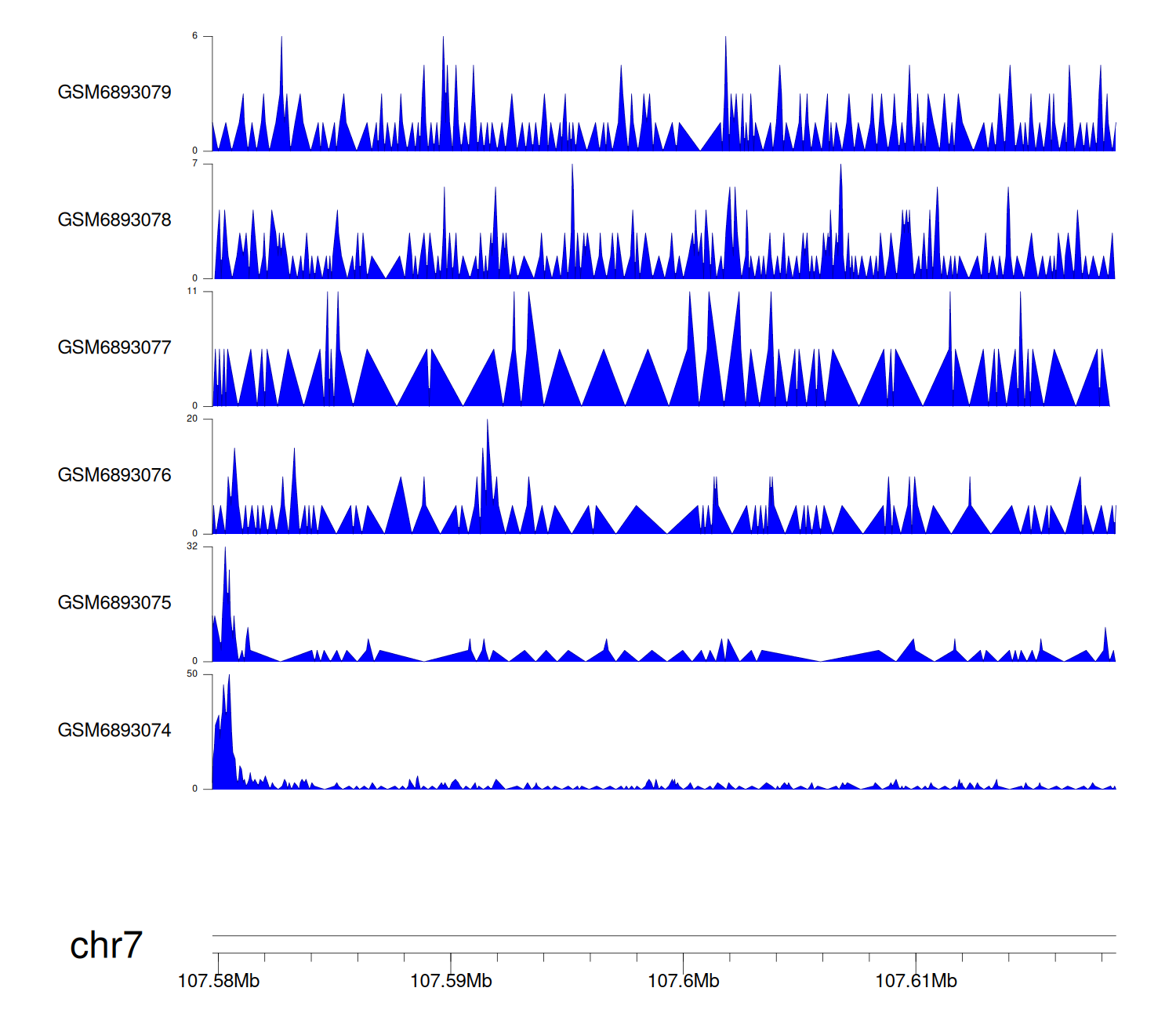The width and height of the screenshot is (1176, 1035).
Task: Click the 107.6Mb position label
Action: (683, 981)
